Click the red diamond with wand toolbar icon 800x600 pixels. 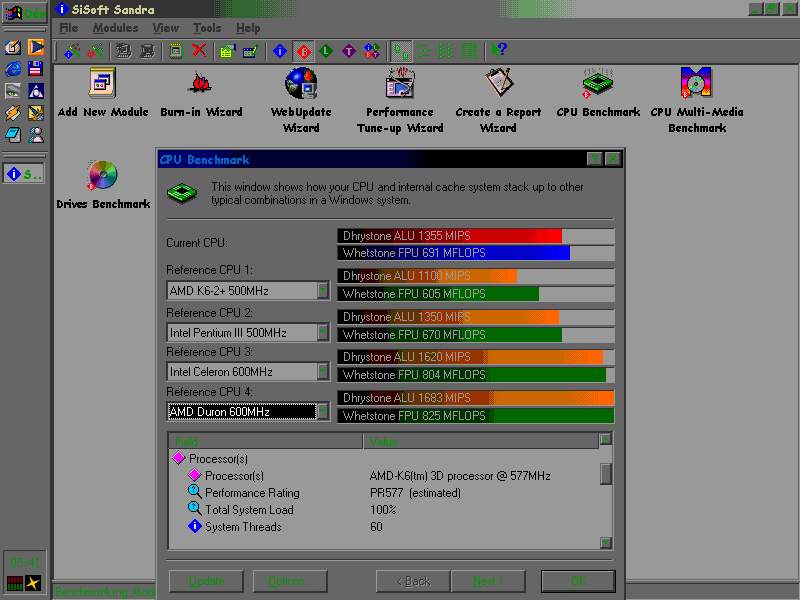click(95, 51)
